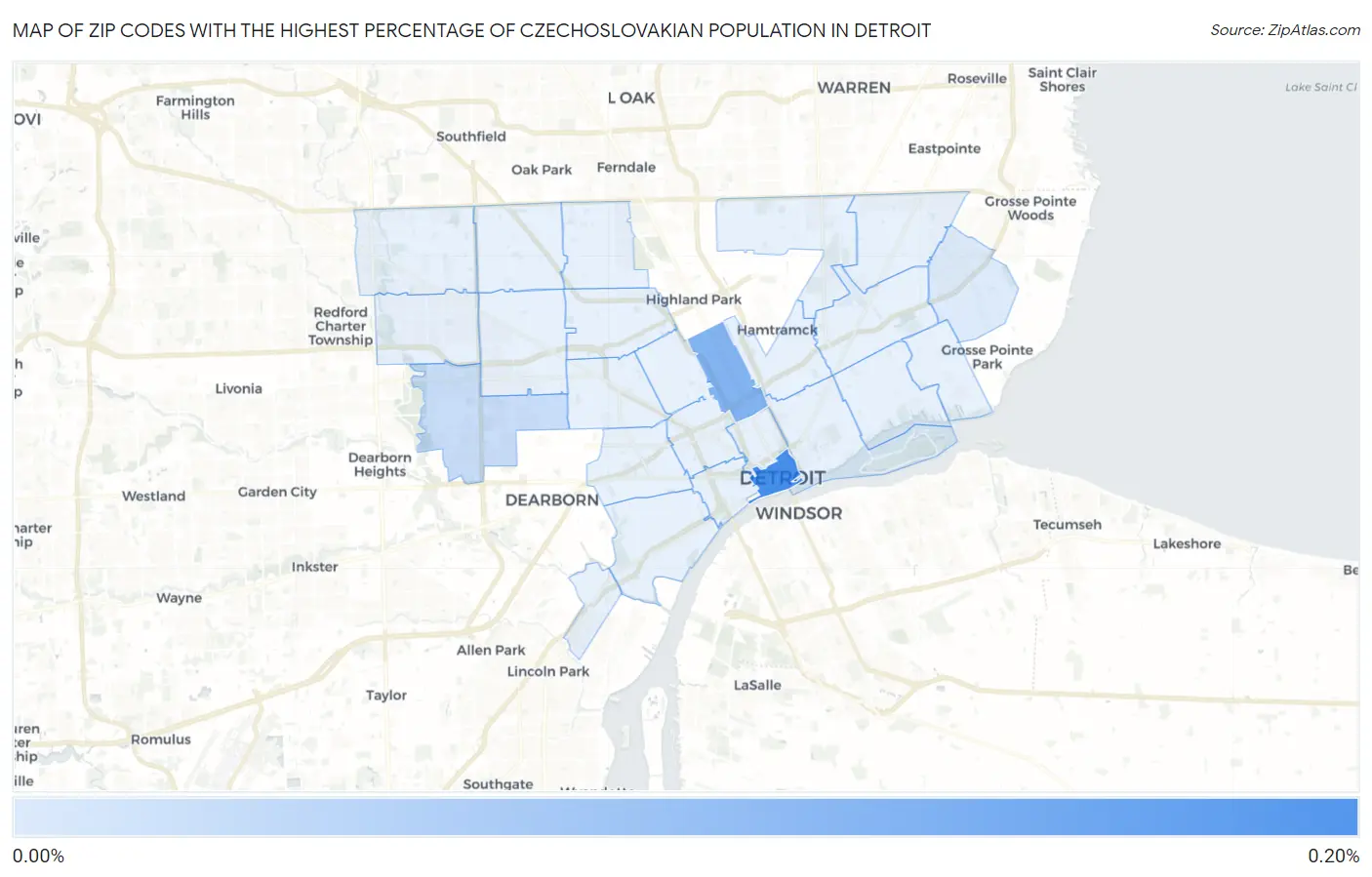The height and width of the screenshot is (877, 1372).
Task: Click the Dearborn Heights label
Action: [380, 464]
